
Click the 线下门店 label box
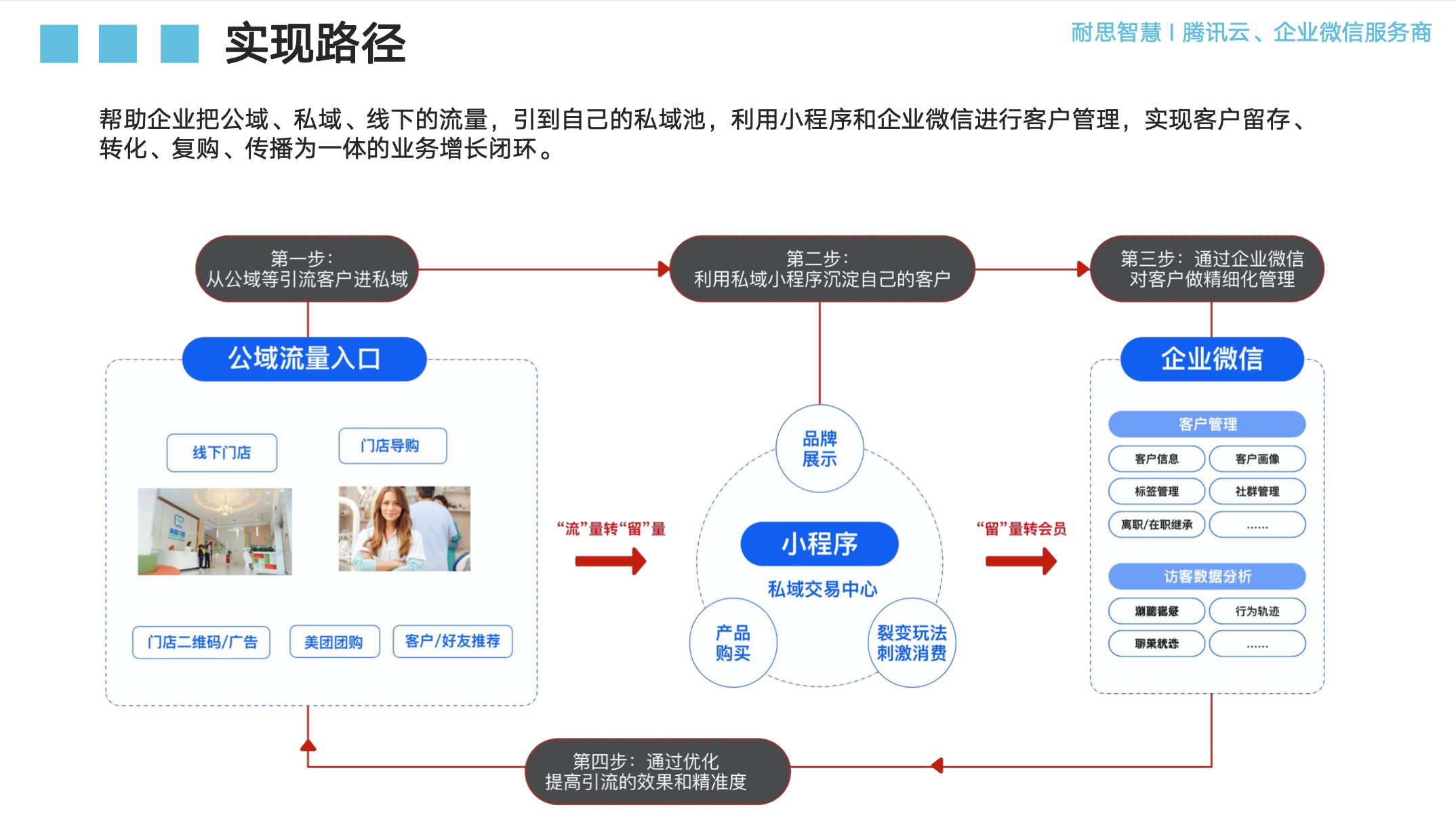click(222, 452)
